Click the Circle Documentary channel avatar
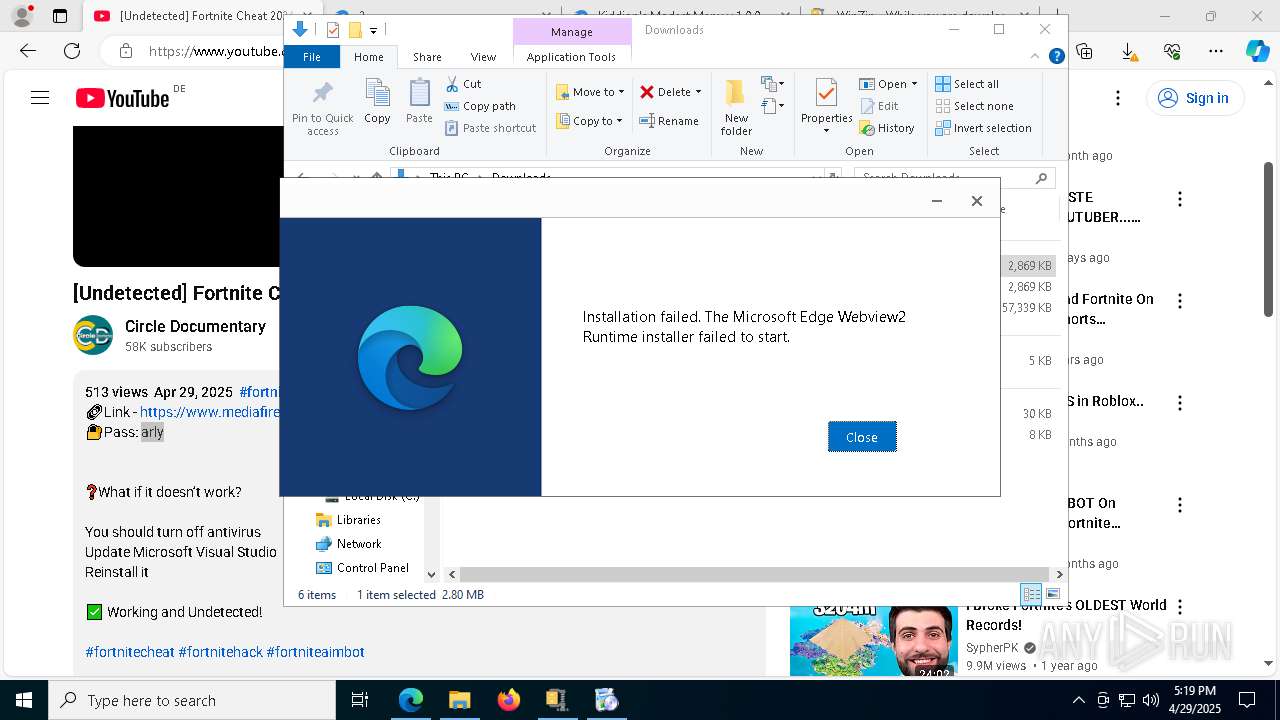Viewport: 1280px width, 720px height. coord(93,335)
